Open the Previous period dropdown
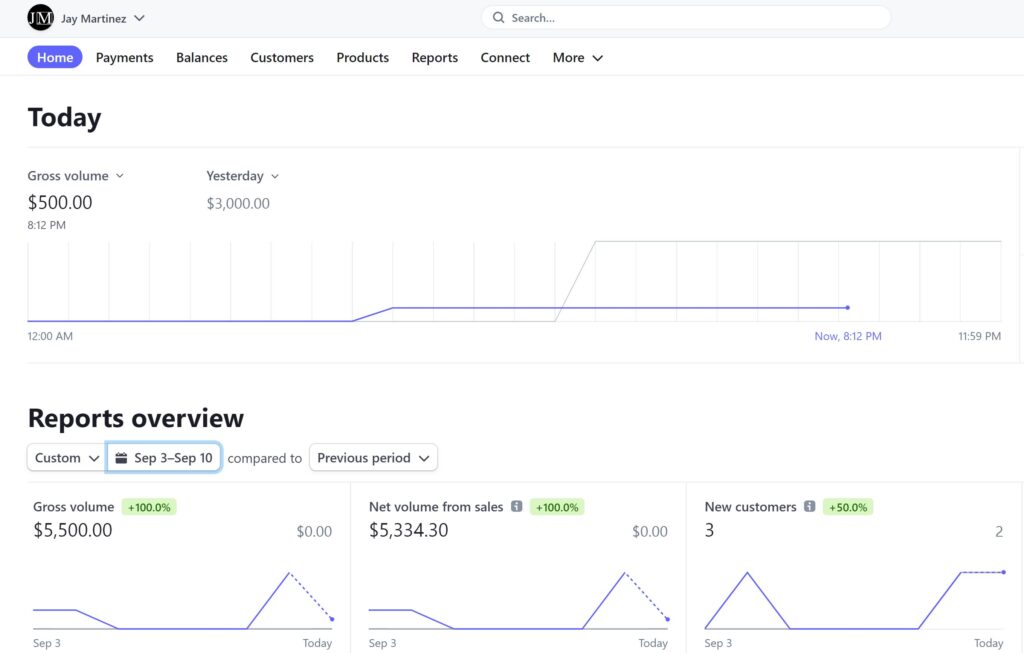 [x=373, y=458]
